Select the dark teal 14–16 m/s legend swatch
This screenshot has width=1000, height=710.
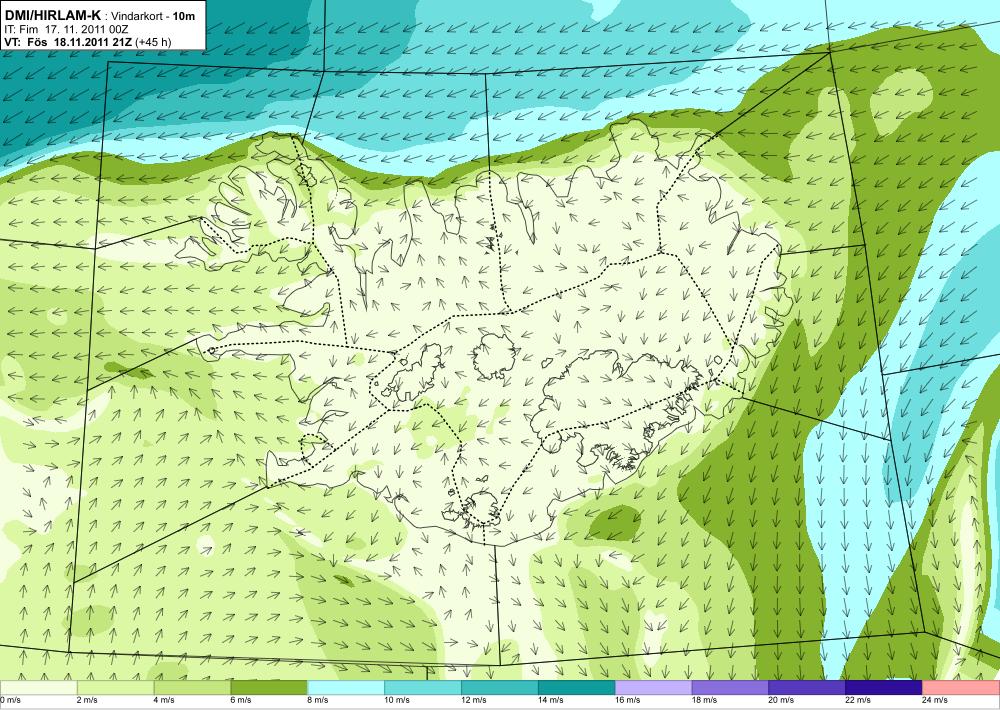pos(577,688)
